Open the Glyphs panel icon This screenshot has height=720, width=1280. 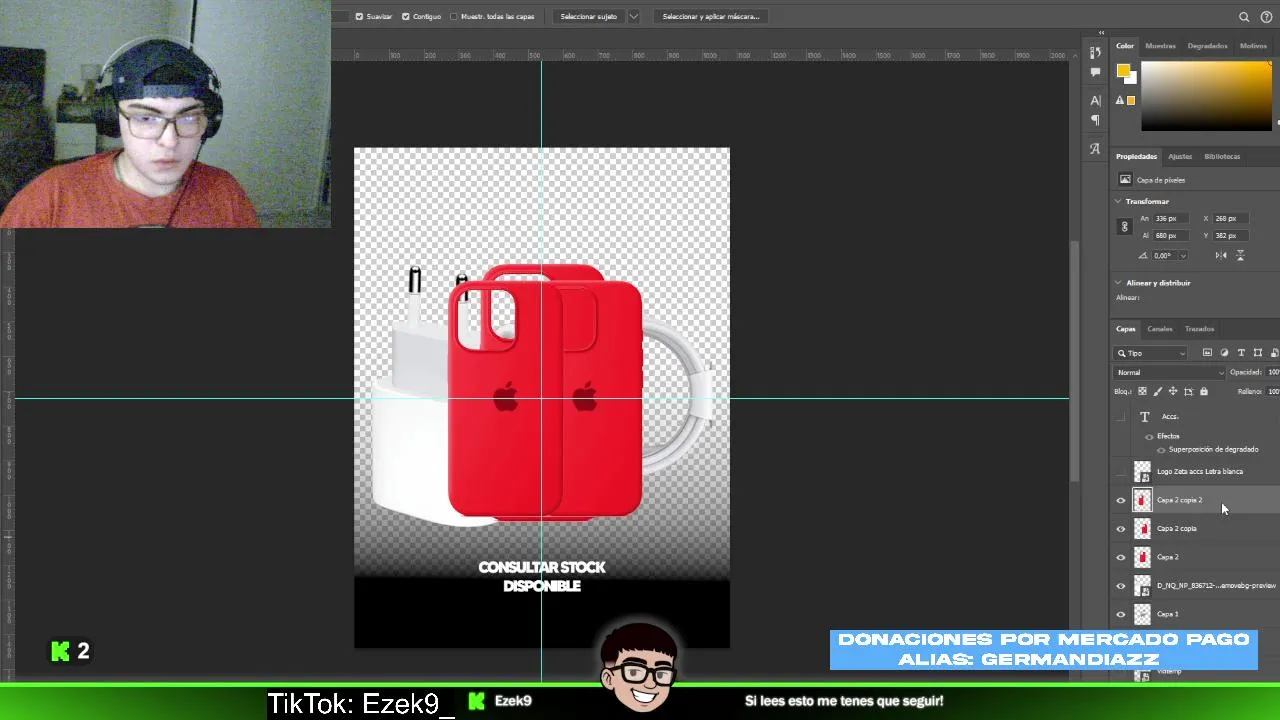(x=1096, y=149)
